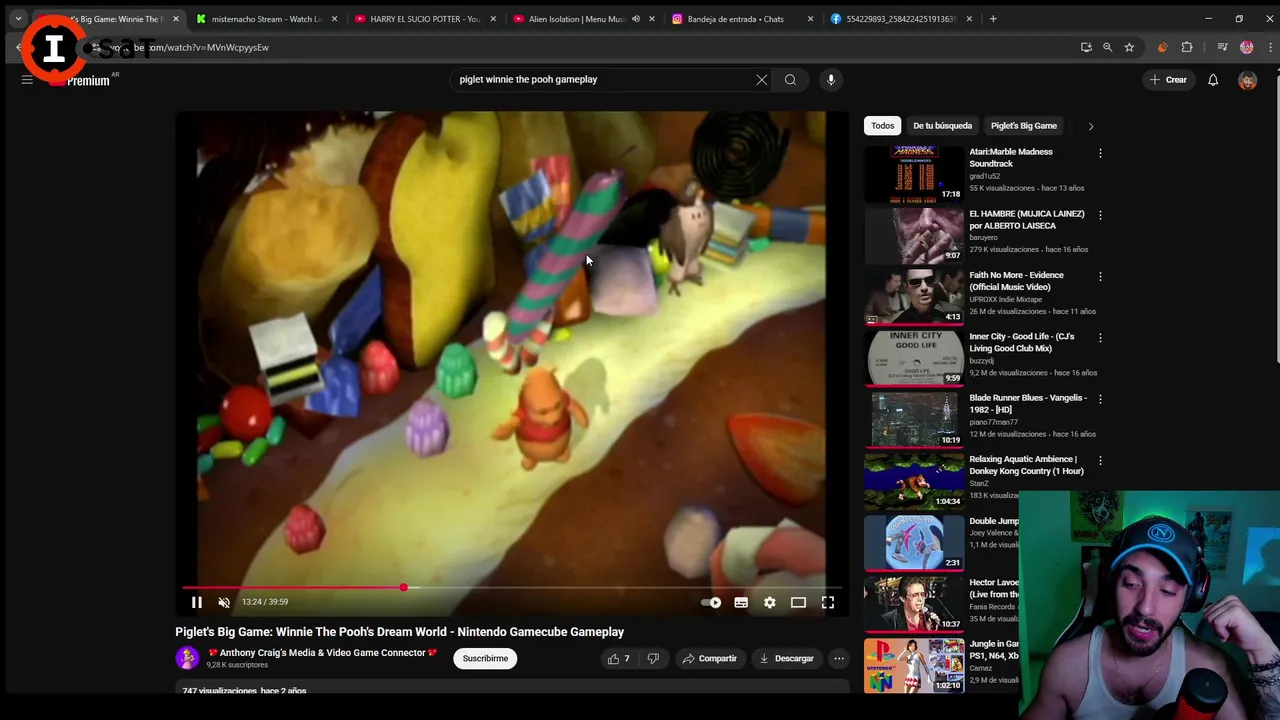Open the EL HAMBRE video thumbnail
This screenshot has width=1280, height=720.
914,235
